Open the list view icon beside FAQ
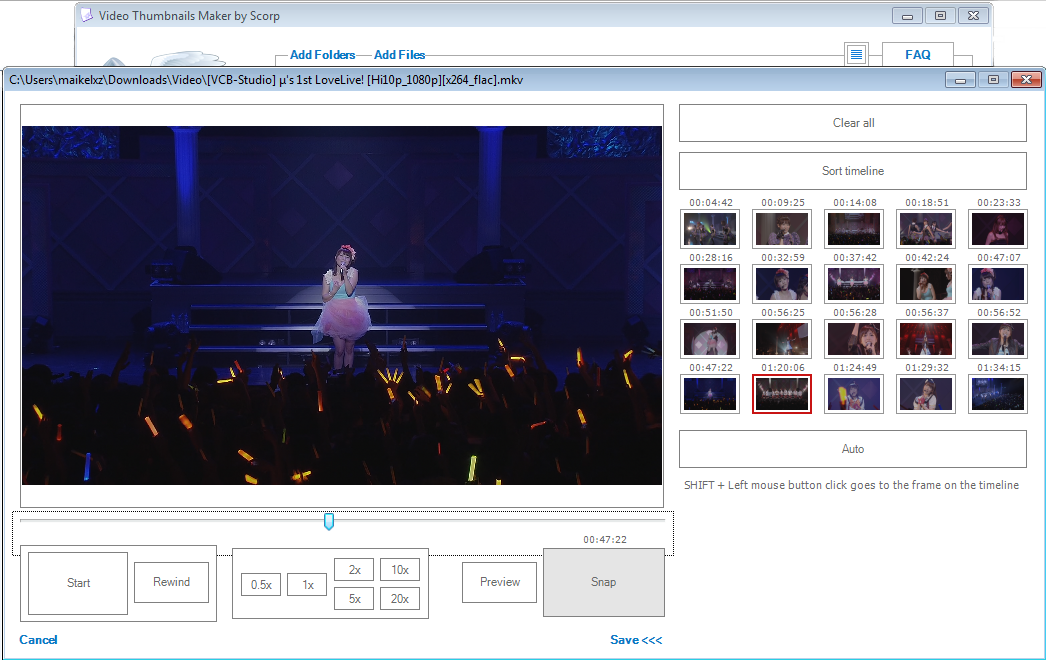Screen dimensions: 1046x660 [856, 54]
